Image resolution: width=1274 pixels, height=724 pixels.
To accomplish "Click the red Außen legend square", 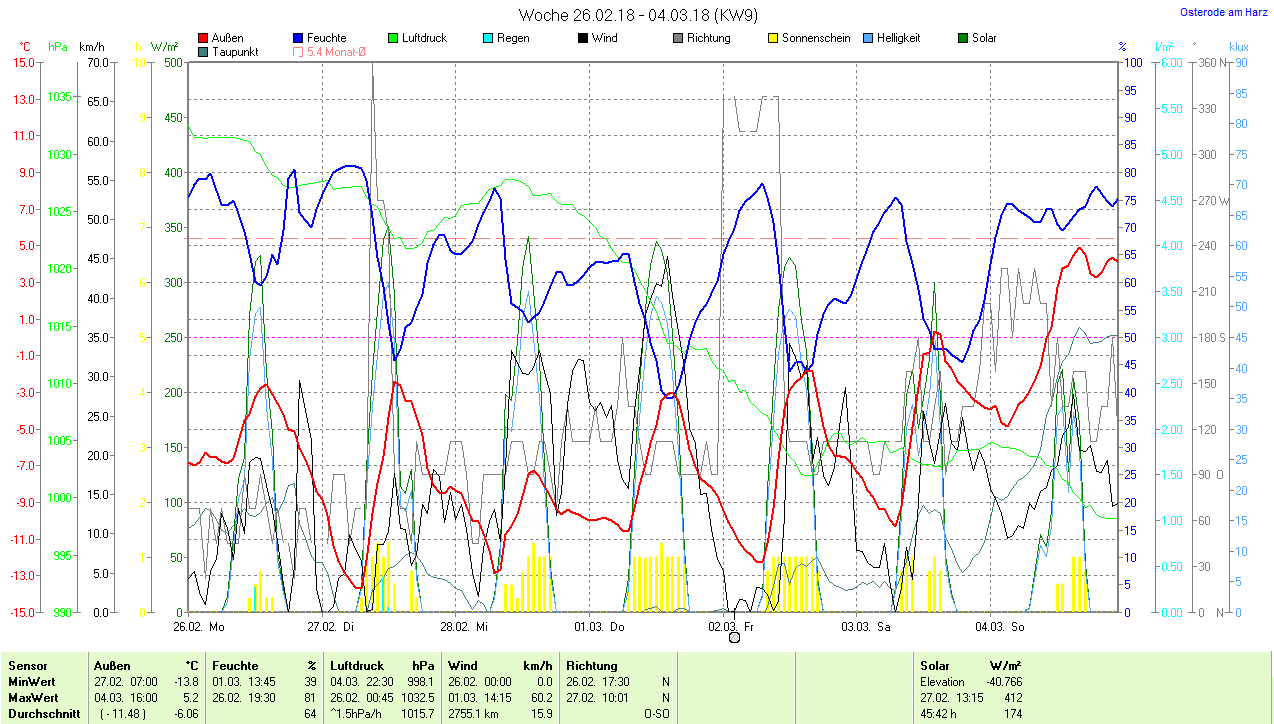I will [204, 38].
